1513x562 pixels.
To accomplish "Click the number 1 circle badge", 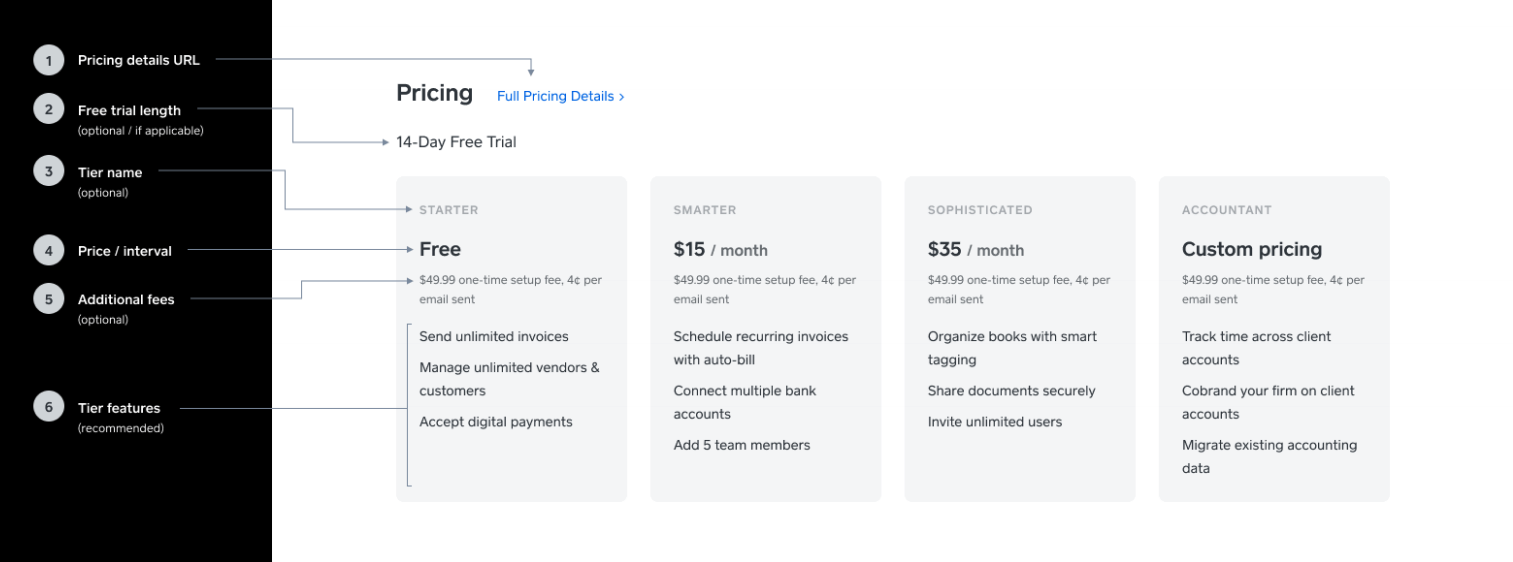I will (48, 60).
